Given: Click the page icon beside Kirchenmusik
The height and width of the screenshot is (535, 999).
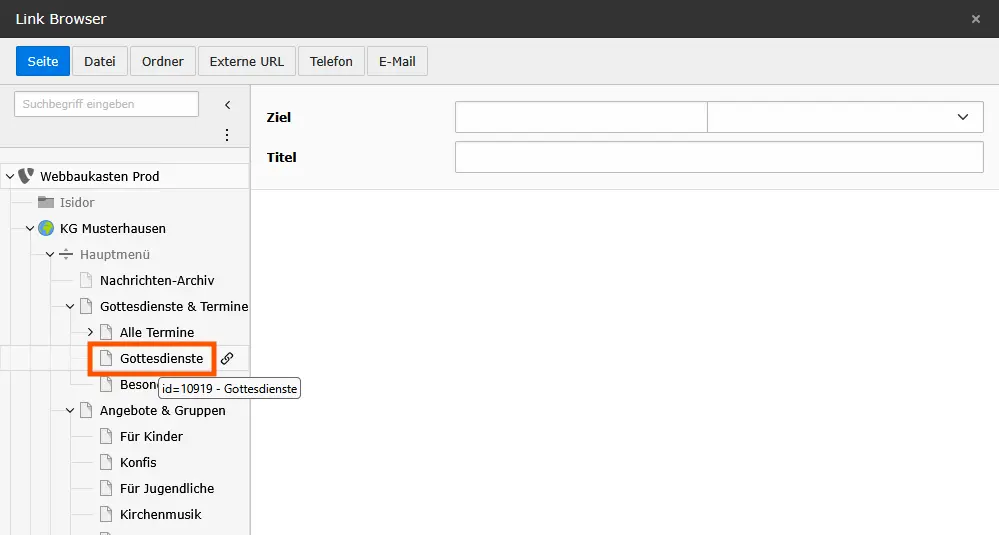Looking at the screenshot, I should [106, 514].
